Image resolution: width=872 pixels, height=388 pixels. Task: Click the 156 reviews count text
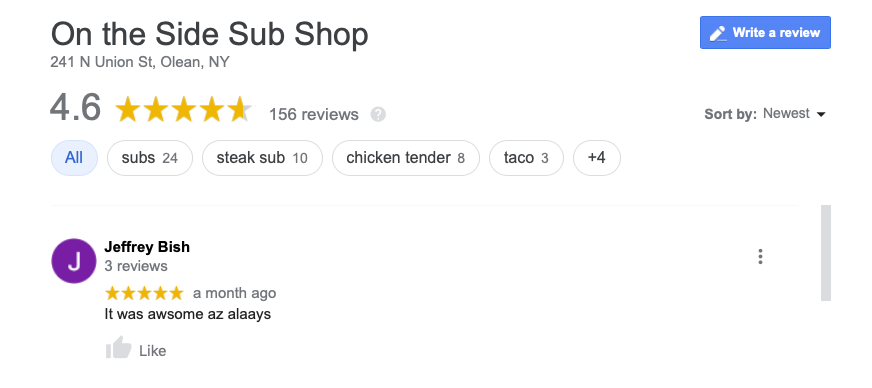point(314,115)
